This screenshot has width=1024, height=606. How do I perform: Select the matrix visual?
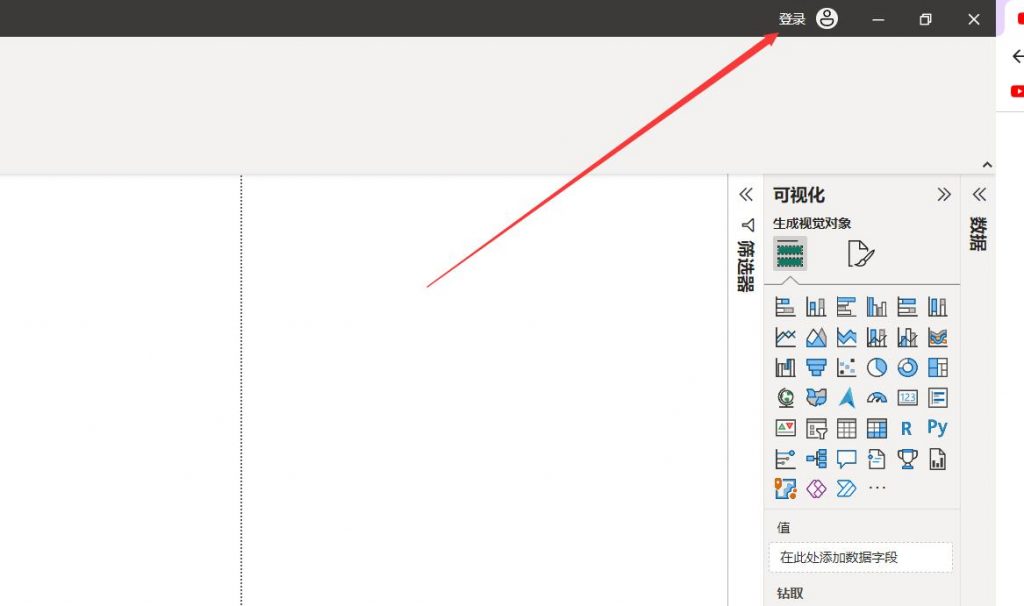[876, 428]
